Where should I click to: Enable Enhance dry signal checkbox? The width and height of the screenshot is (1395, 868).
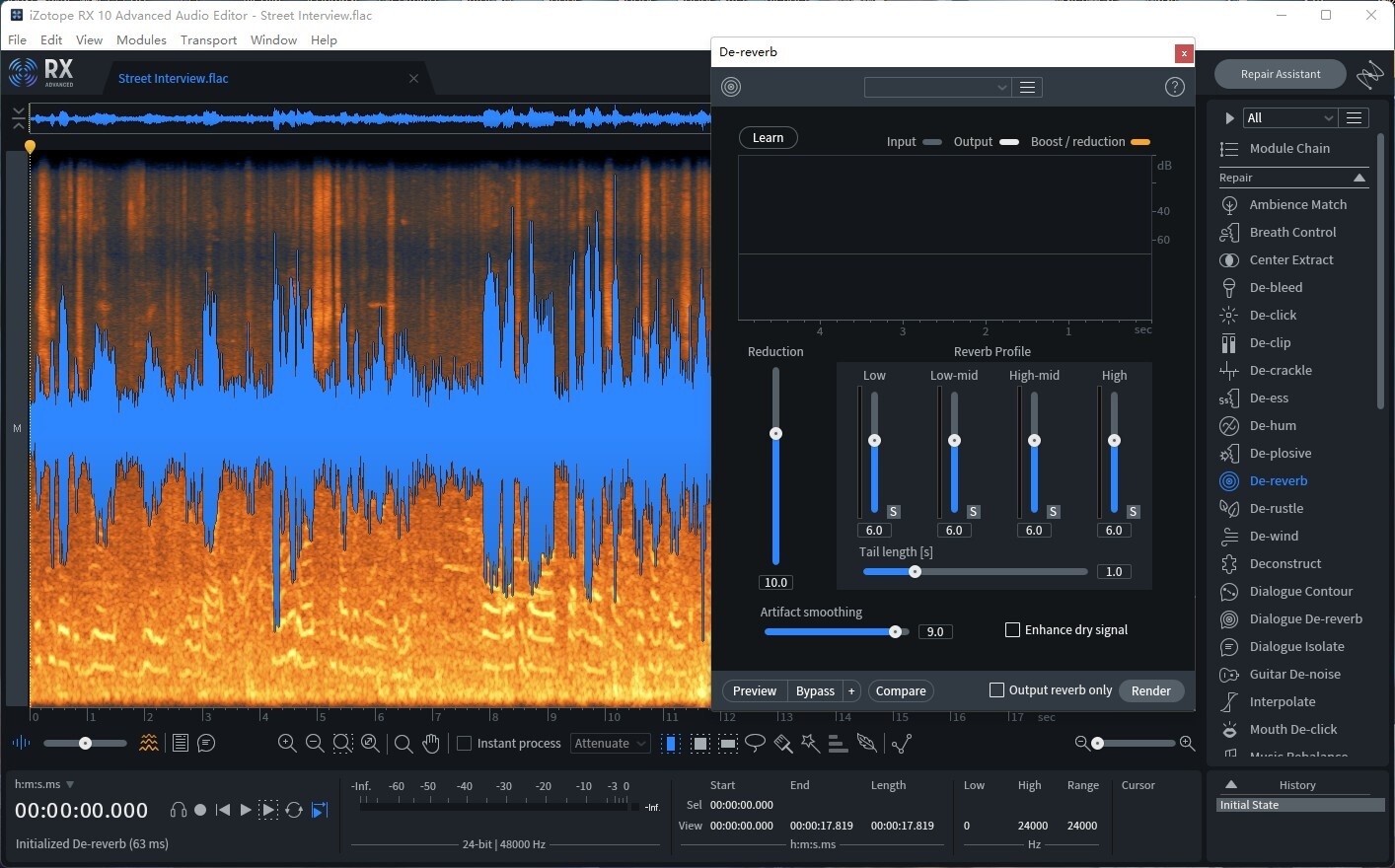pyautogui.click(x=1012, y=629)
